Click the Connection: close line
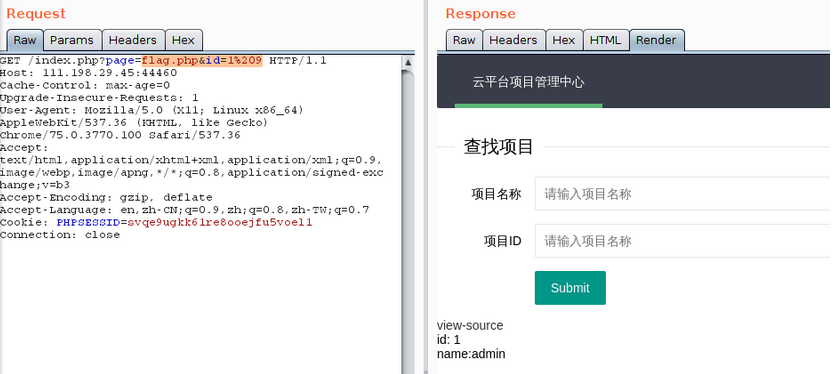 tap(60, 235)
